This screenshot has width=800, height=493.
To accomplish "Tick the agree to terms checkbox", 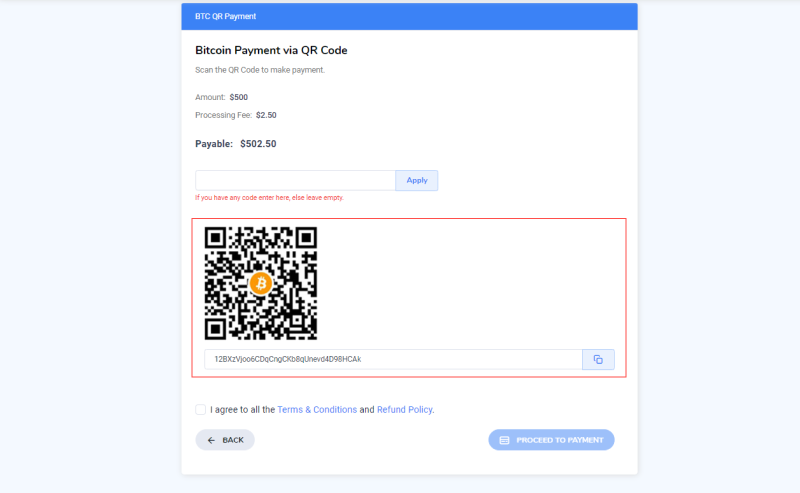I will click(x=201, y=409).
